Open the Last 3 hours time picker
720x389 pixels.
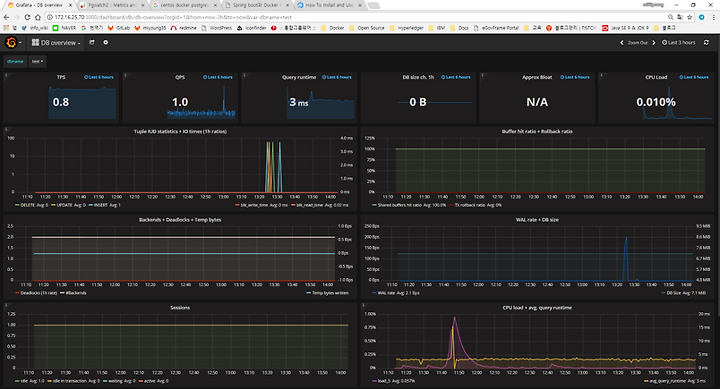tap(679, 43)
